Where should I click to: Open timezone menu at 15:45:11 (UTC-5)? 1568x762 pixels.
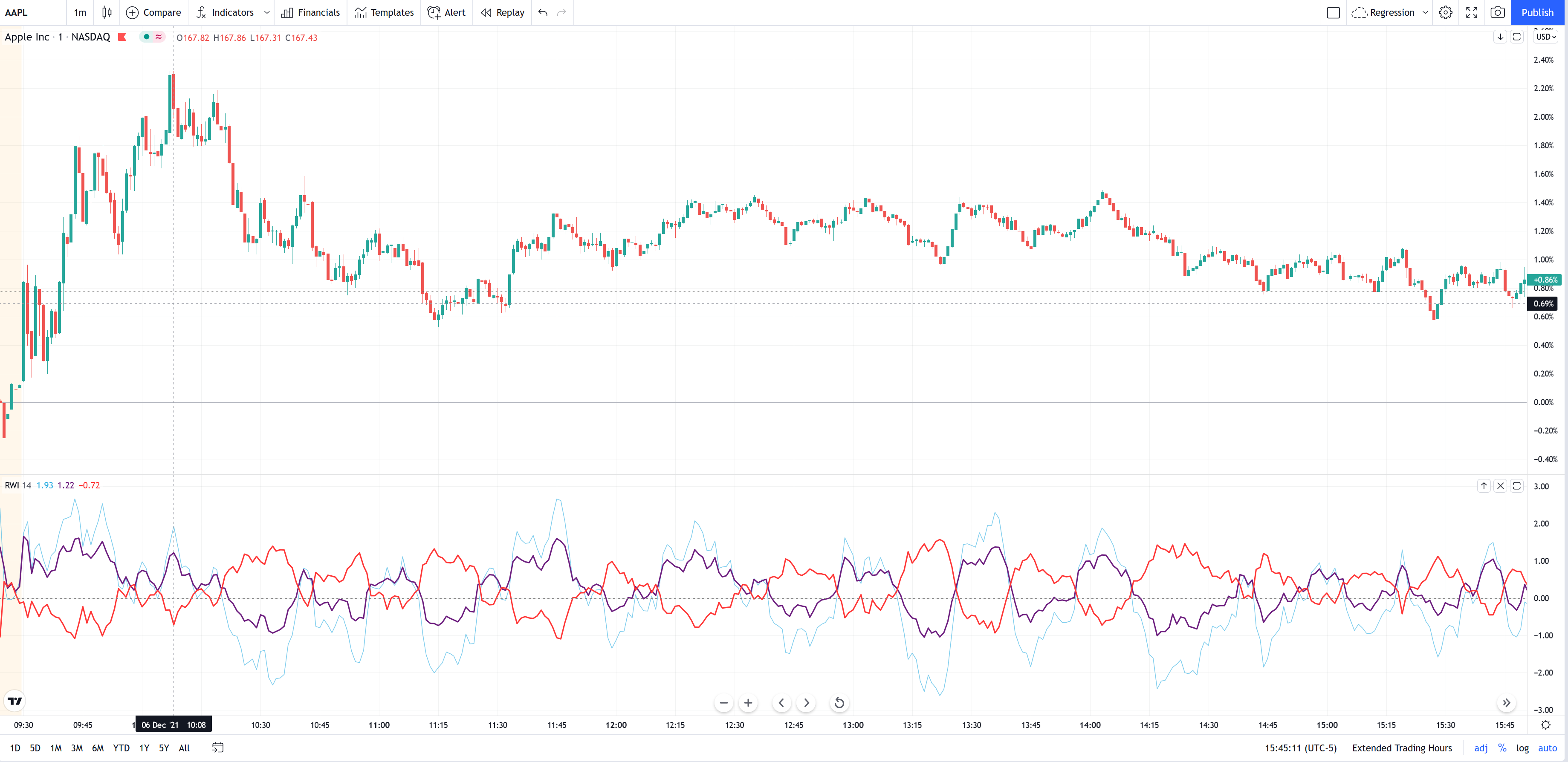[1300, 748]
